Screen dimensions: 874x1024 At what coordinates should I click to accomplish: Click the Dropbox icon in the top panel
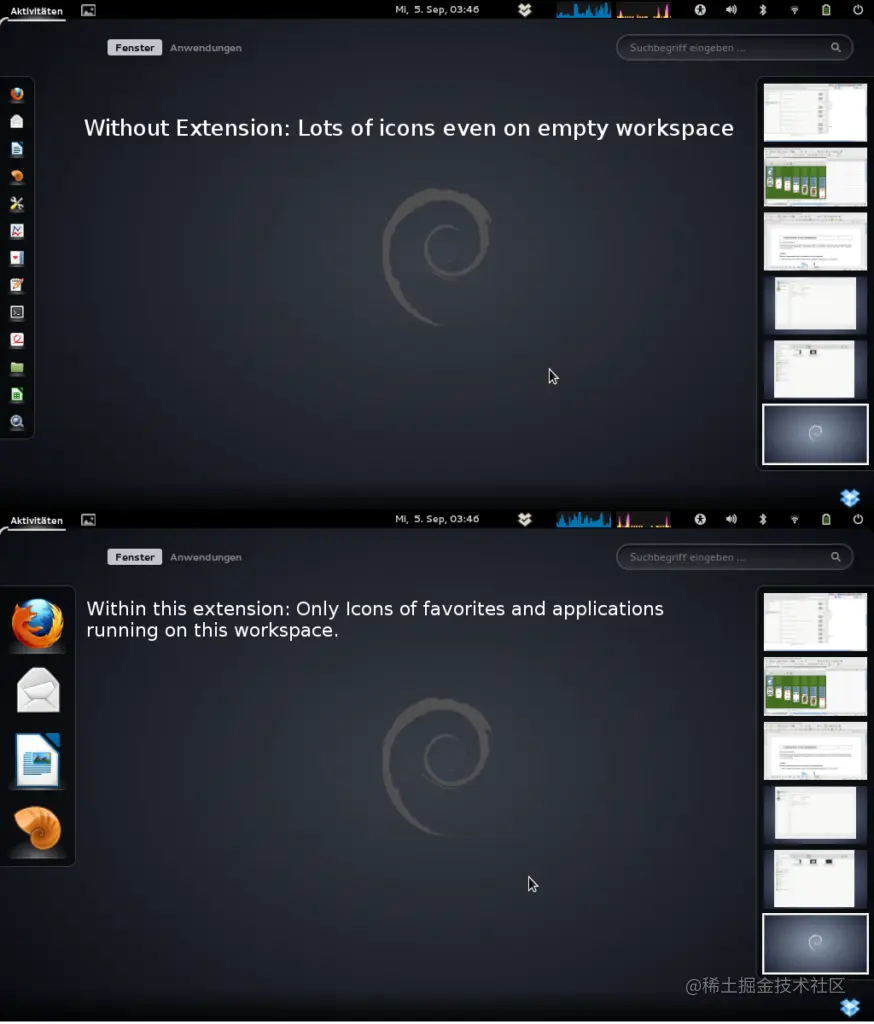pos(524,10)
